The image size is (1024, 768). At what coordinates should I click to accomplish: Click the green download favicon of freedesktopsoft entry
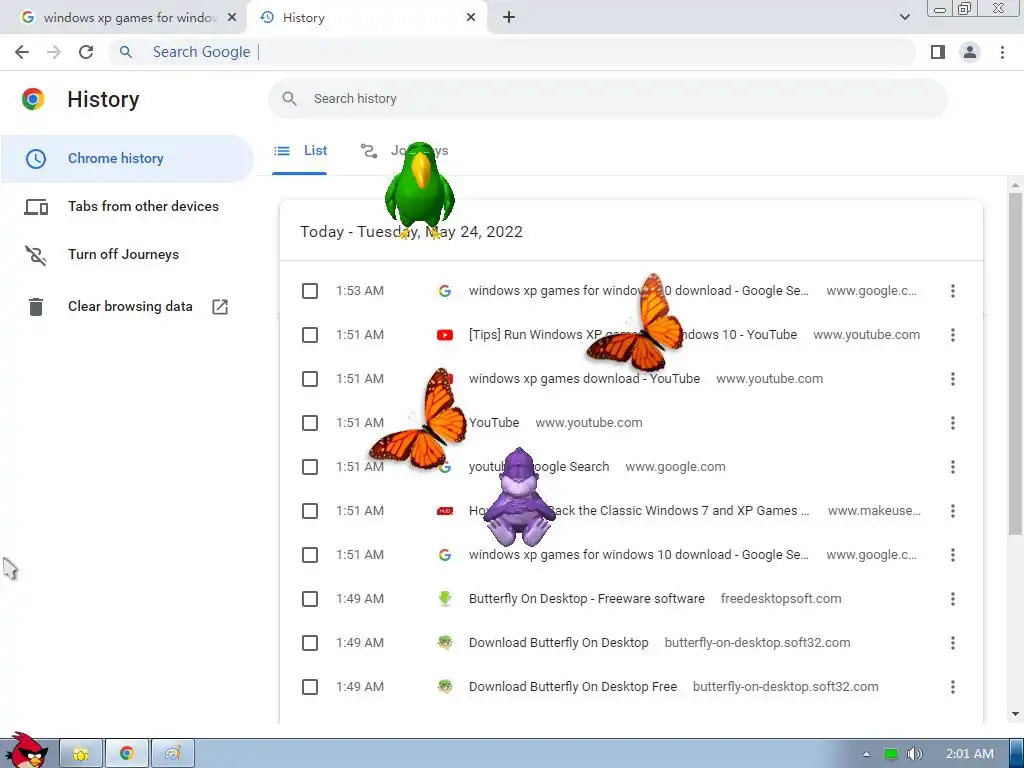[445, 599]
